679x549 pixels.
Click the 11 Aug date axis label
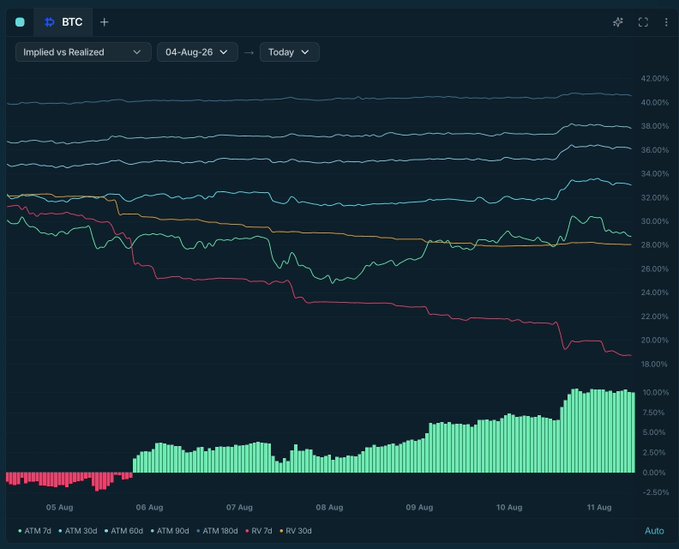coord(599,507)
